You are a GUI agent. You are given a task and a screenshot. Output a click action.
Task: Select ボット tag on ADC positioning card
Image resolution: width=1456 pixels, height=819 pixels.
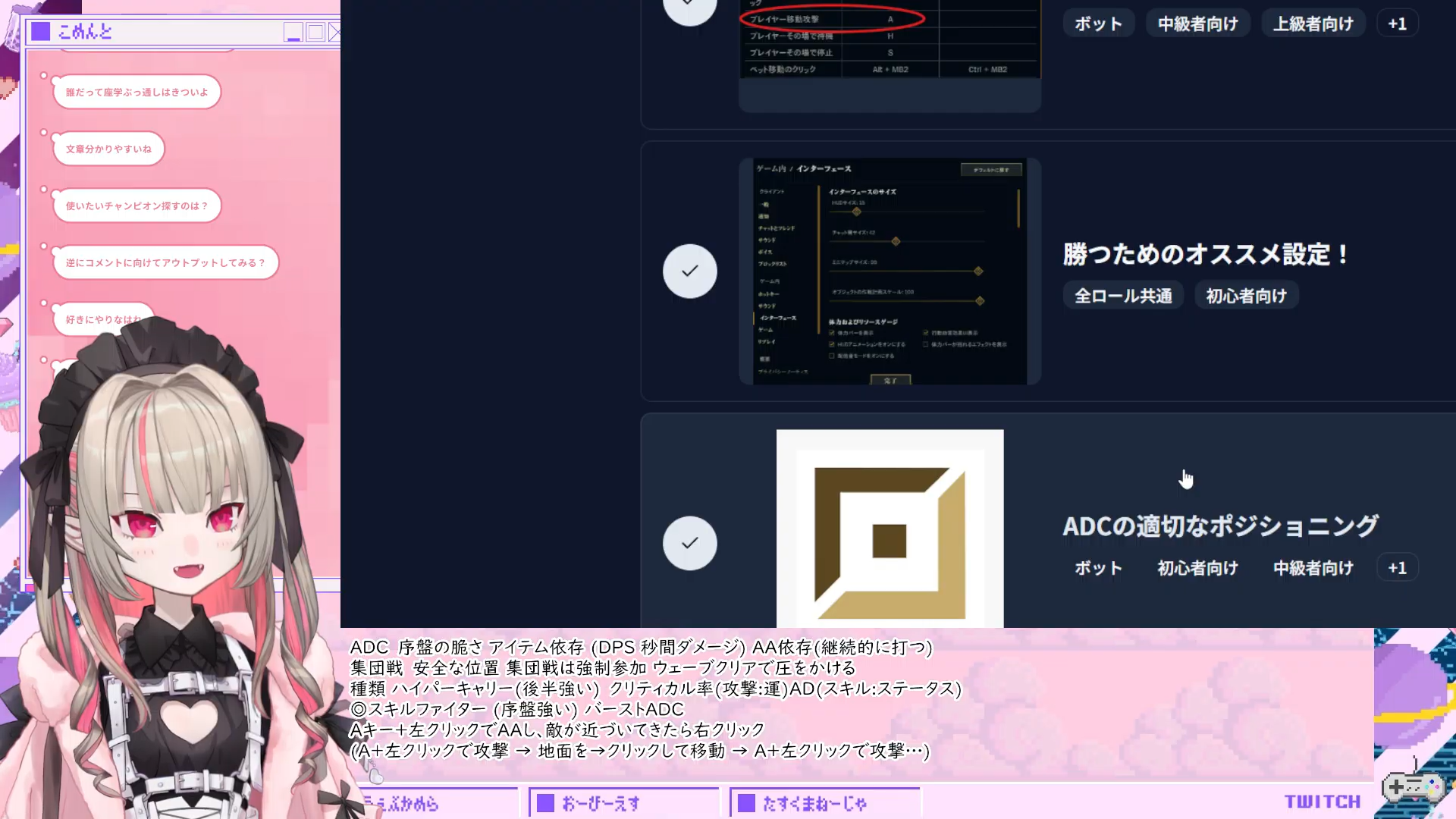point(1097,568)
